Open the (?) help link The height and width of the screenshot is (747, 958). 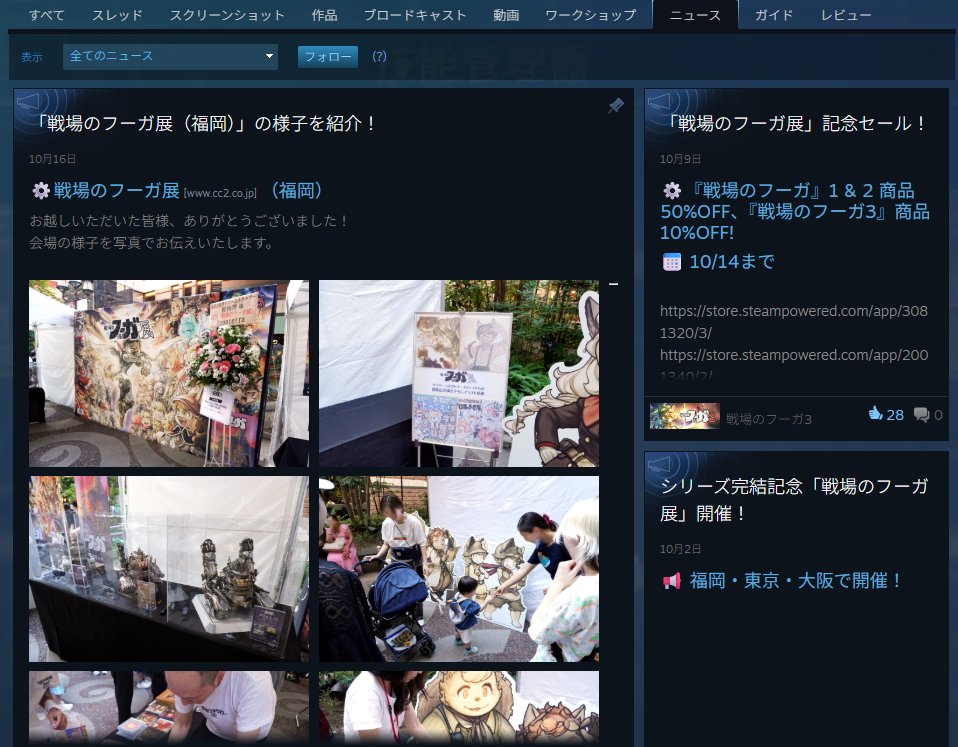[x=379, y=56]
